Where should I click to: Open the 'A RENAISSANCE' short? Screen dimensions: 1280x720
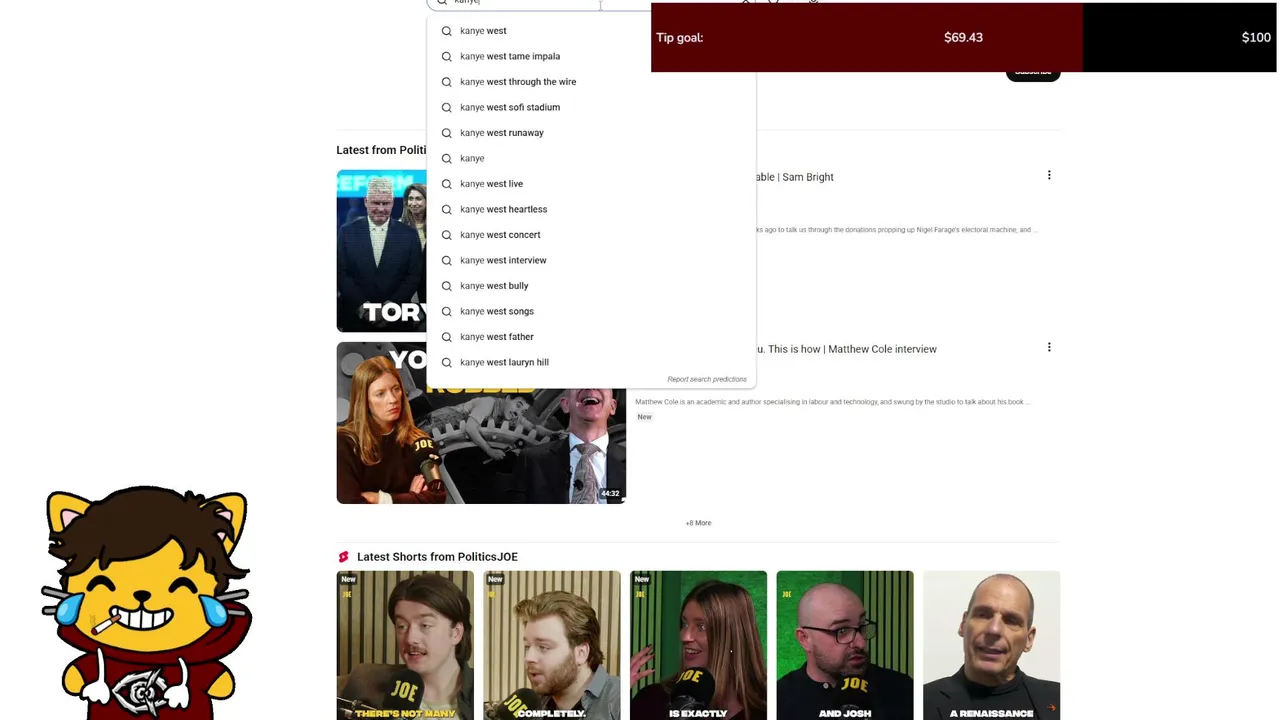991,645
